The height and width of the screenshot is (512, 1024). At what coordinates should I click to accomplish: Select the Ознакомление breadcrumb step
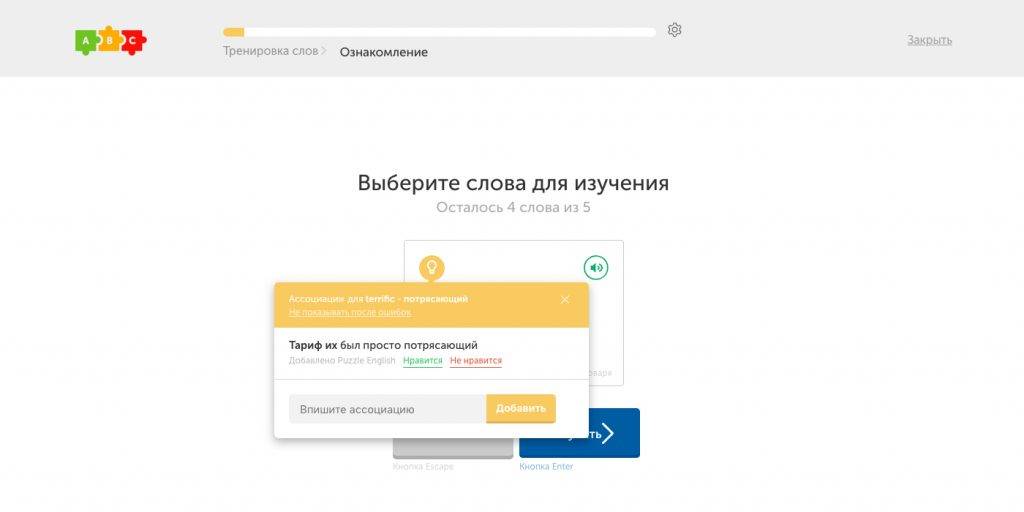(x=383, y=52)
